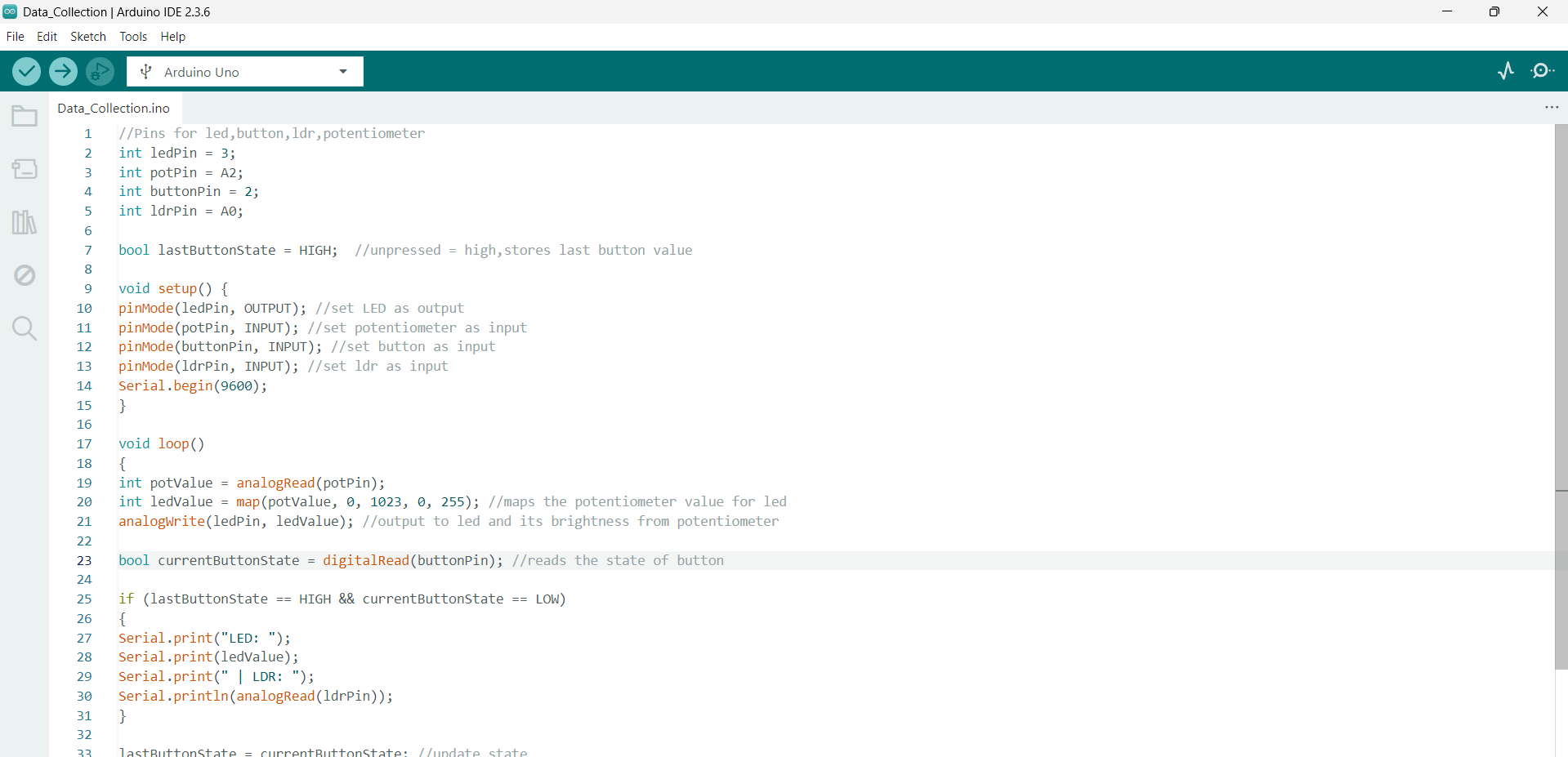Open the Search panel in sidebar
This screenshot has width=1568, height=757.
pos(25,328)
